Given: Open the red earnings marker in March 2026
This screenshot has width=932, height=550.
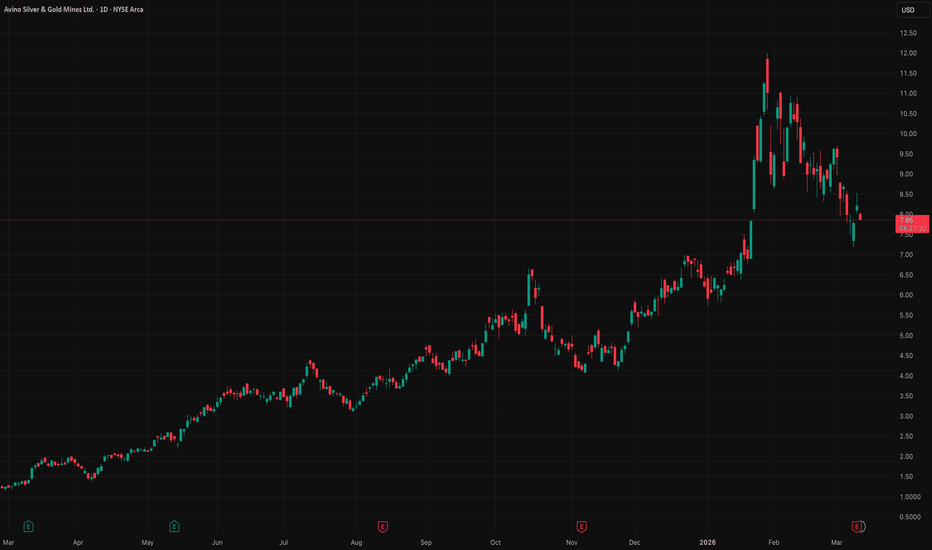Looking at the screenshot, I should (x=857, y=526).
